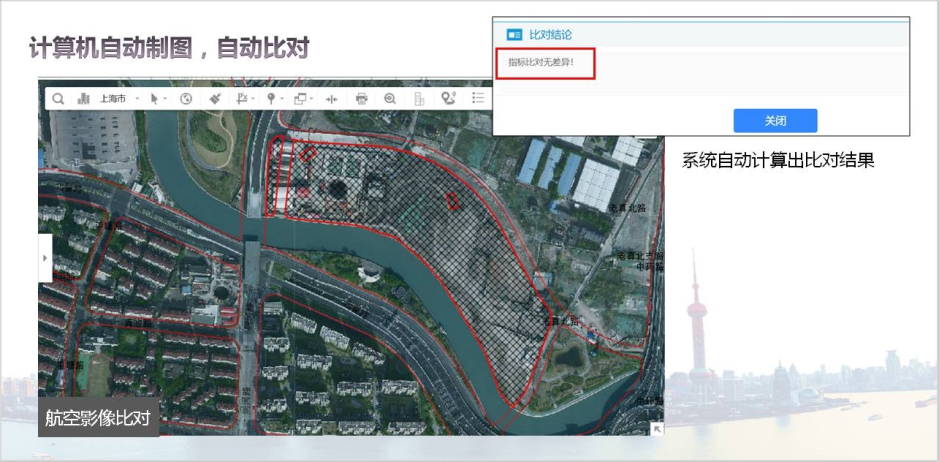The width and height of the screenshot is (939, 462).
Task: Expand the pointer tool dropdown arrow
Action: (x=165, y=99)
